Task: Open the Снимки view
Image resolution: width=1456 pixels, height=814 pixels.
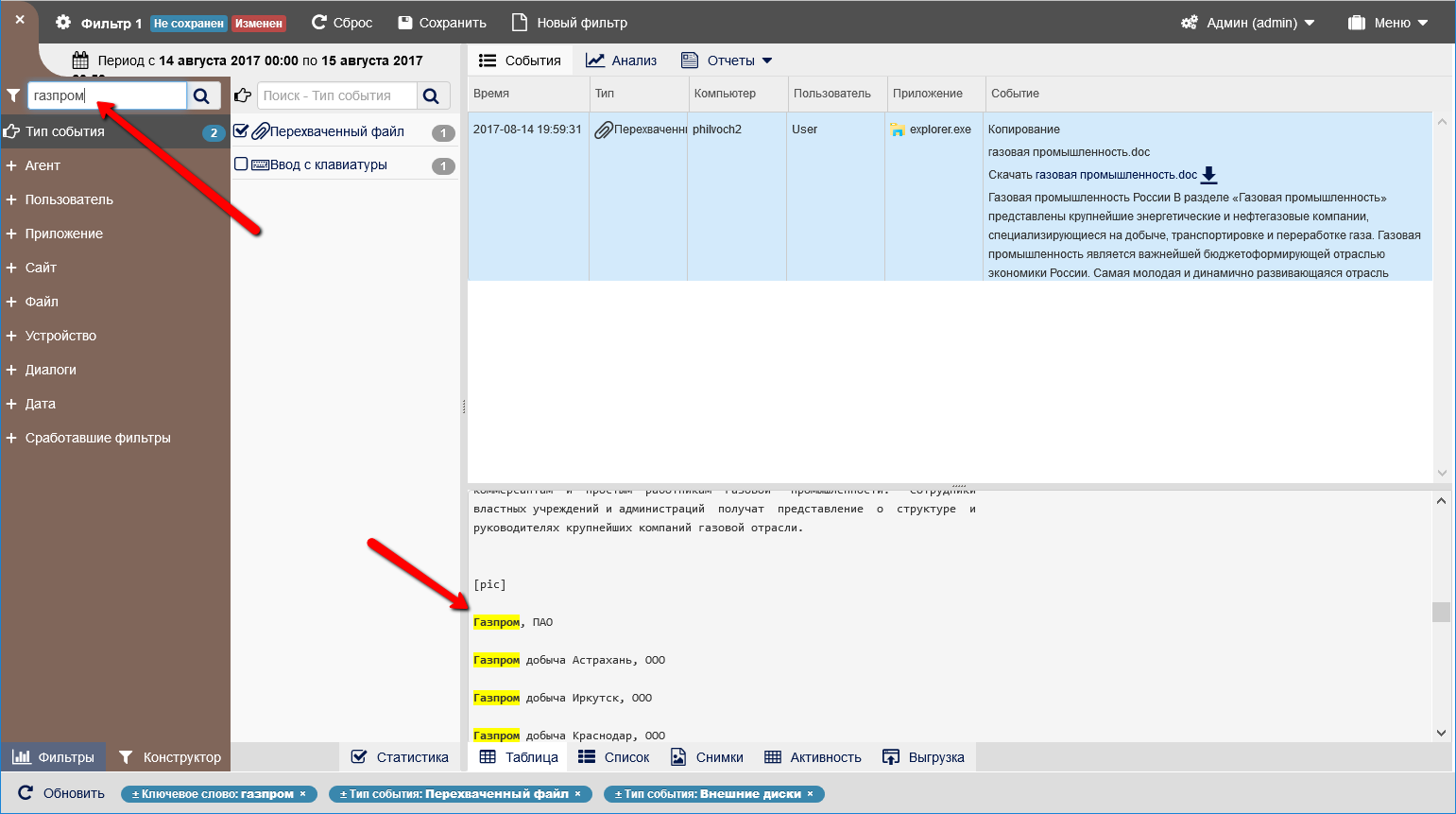Action: pos(707,757)
